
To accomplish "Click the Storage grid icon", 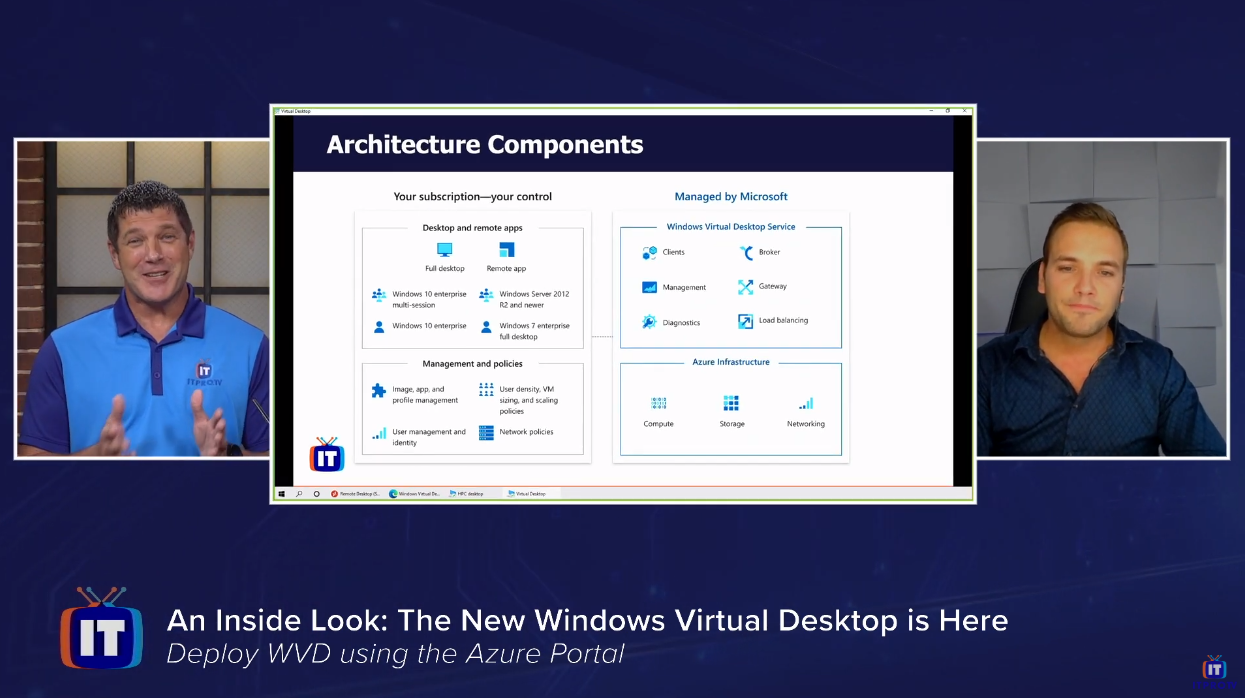I will click(x=731, y=402).
